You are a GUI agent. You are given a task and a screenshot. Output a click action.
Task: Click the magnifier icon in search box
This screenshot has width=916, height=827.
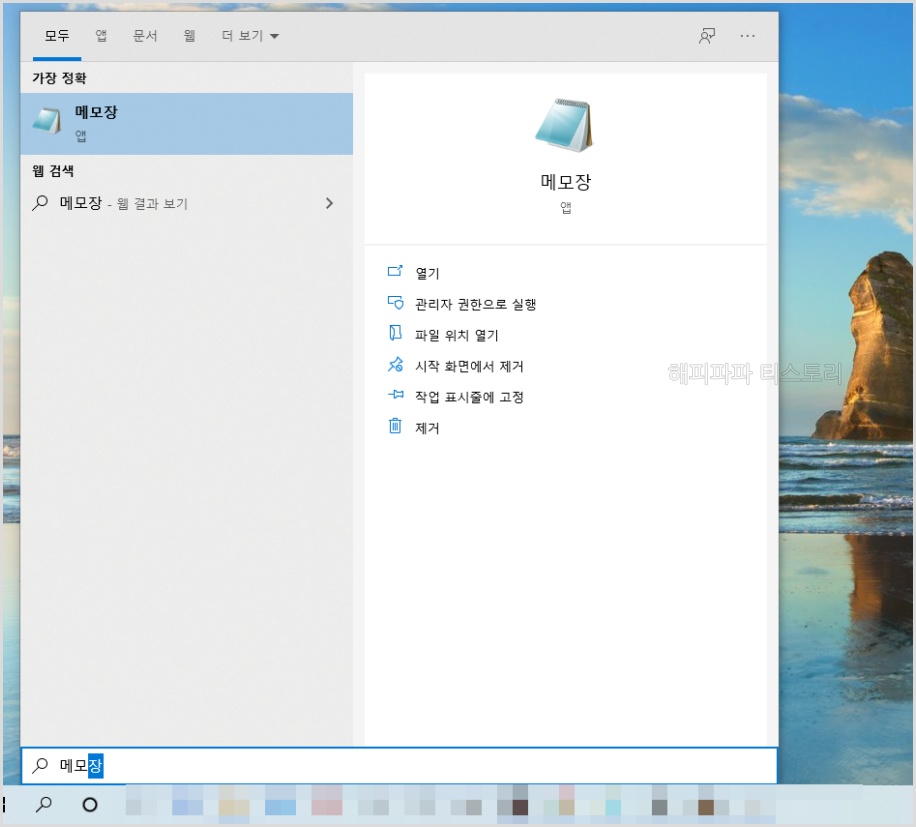coord(40,765)
